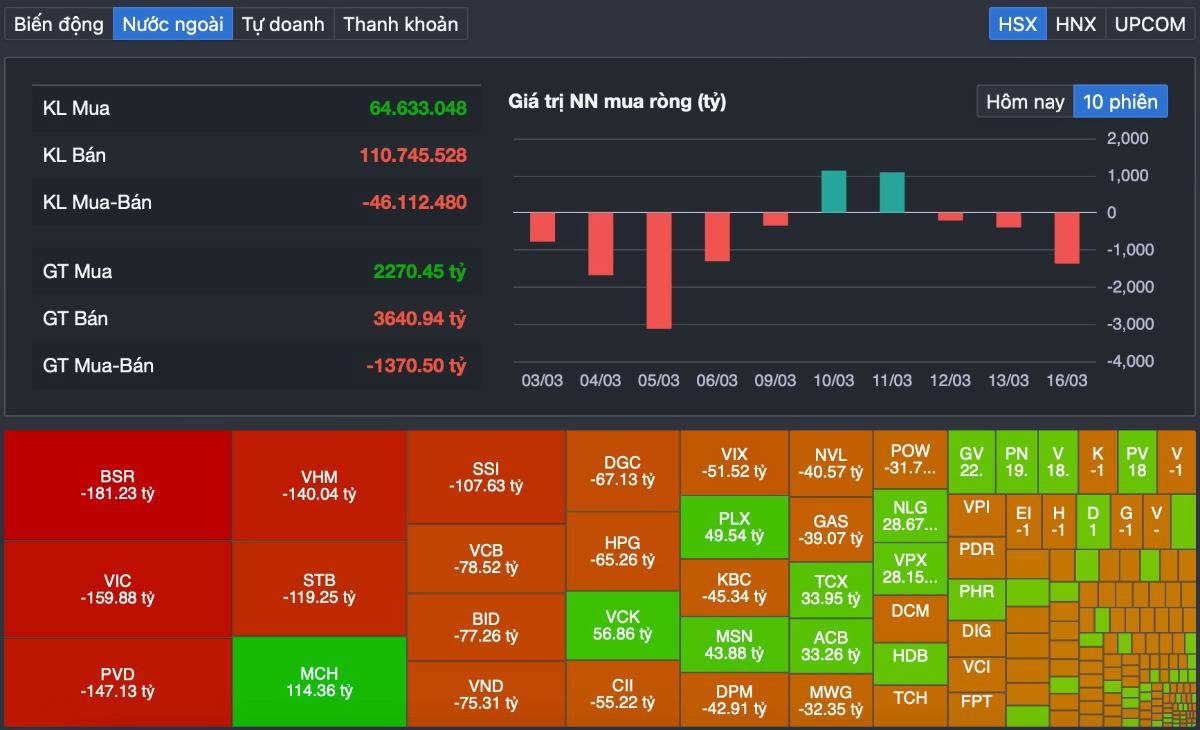Open the DGC -67.13 tỷ tile
Image resolution: width=1200 pixels, height=730 pixels.
[x=623, y=471]
